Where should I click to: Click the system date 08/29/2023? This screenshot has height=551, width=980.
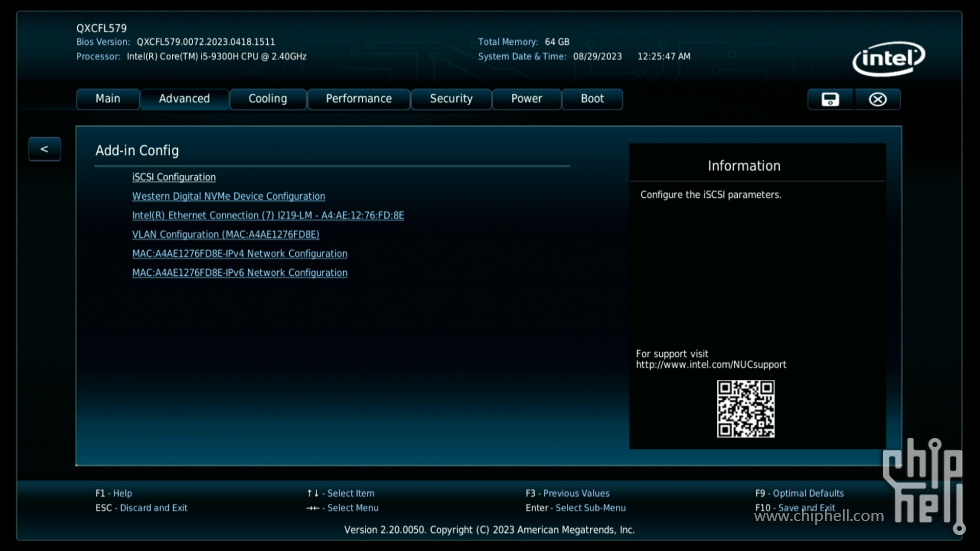click(x=598, y=56)
